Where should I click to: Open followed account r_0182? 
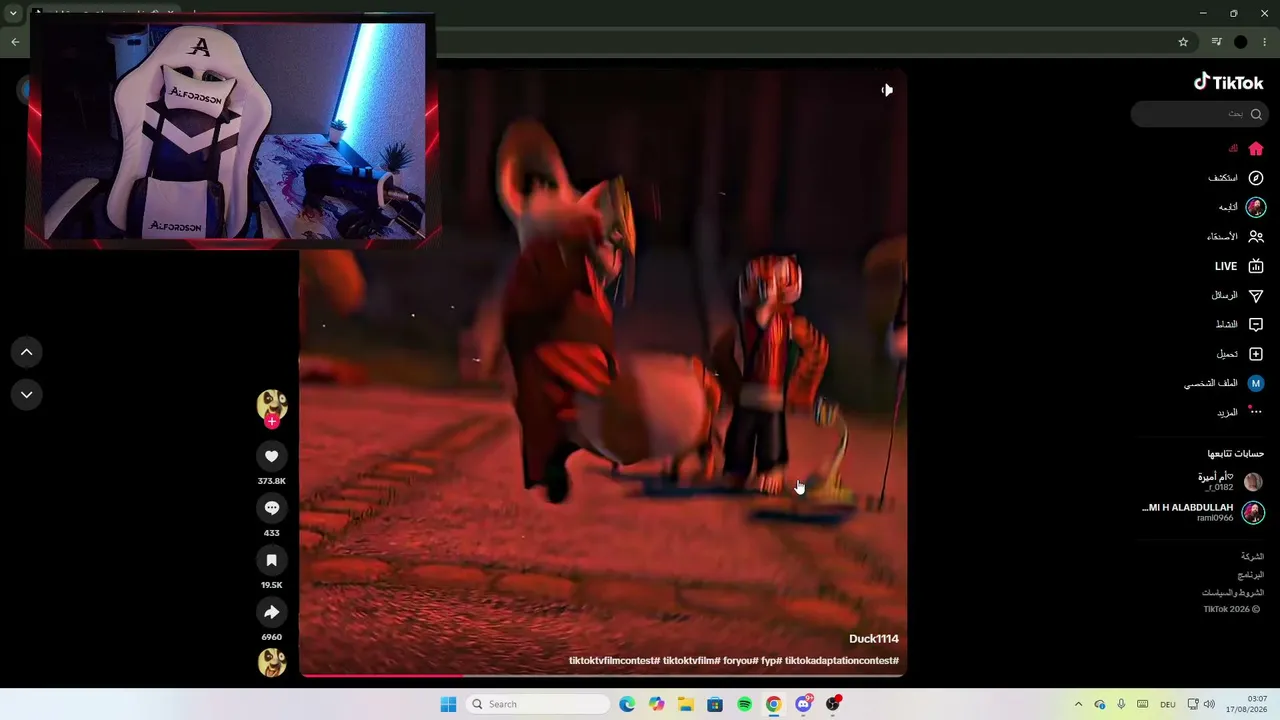[x=1230, y=482]
